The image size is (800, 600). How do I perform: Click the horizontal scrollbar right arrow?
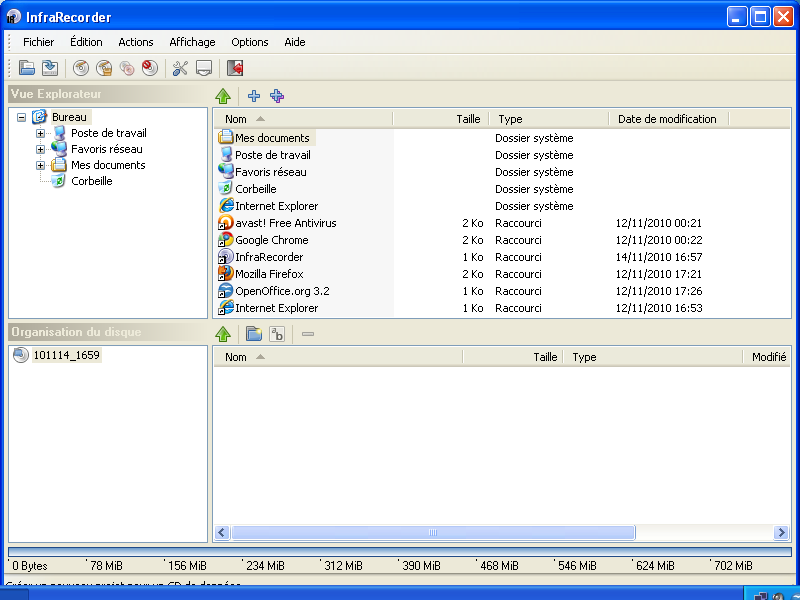pos(782,533)
